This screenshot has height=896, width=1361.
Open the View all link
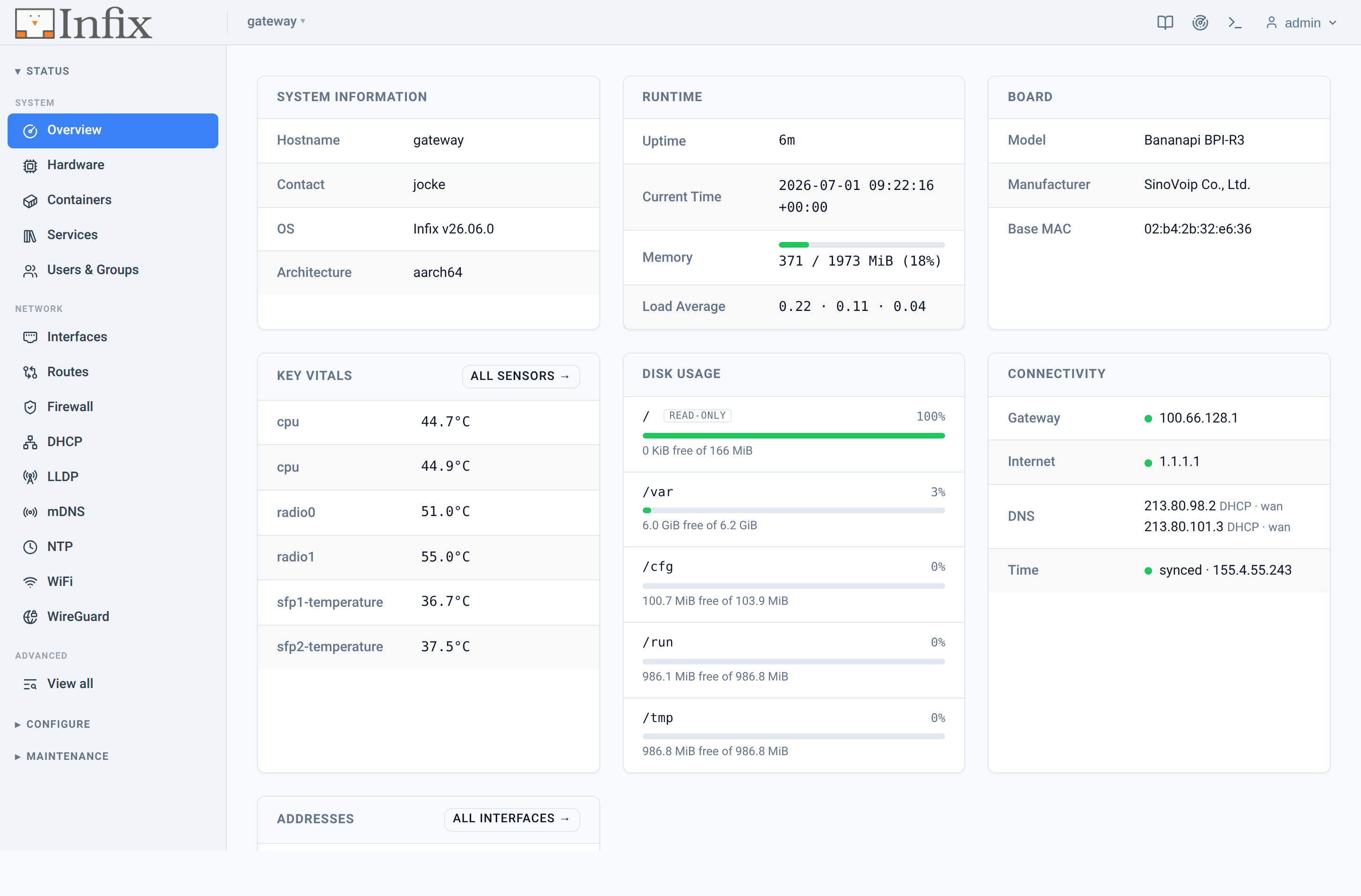[112, 684]
